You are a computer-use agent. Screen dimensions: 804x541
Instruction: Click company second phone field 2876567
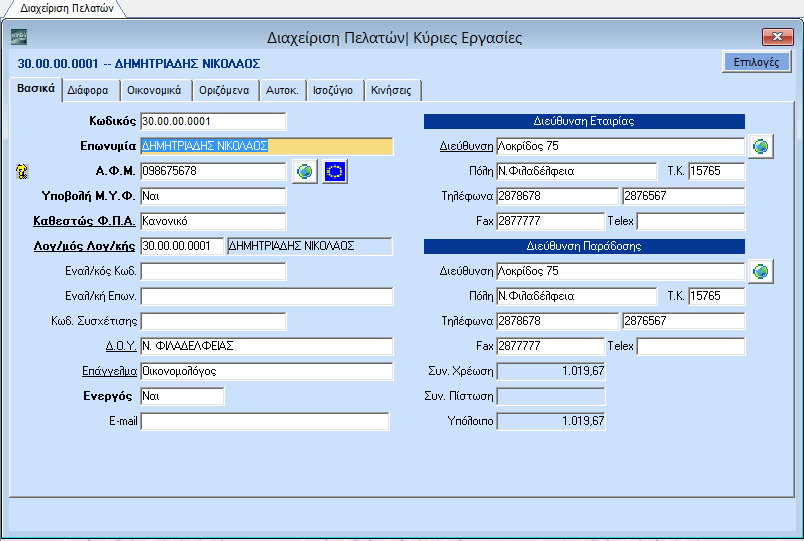(684, 196)
